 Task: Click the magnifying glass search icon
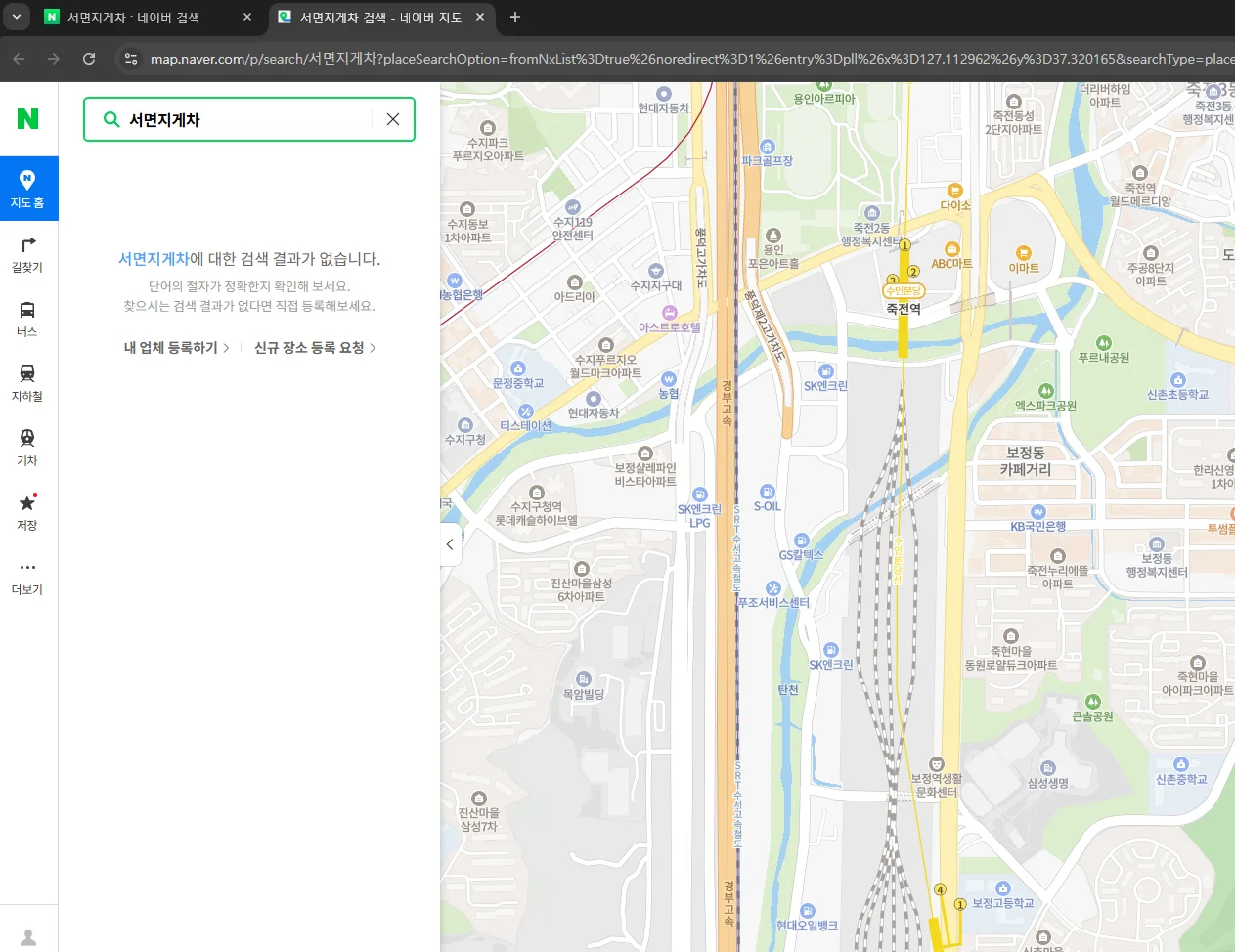click(110, 119)
